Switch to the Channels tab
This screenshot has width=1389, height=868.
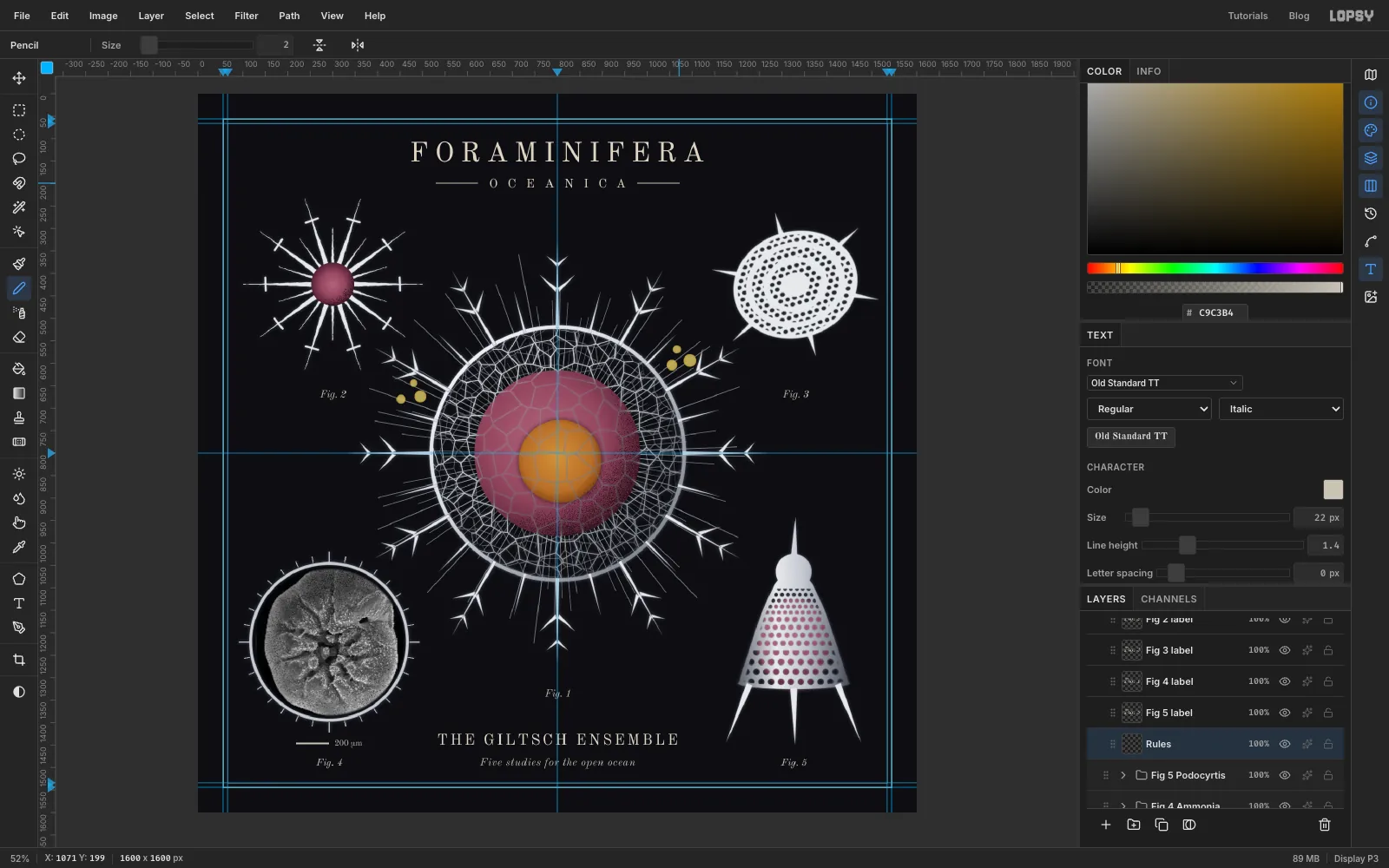coord(1168,599)
